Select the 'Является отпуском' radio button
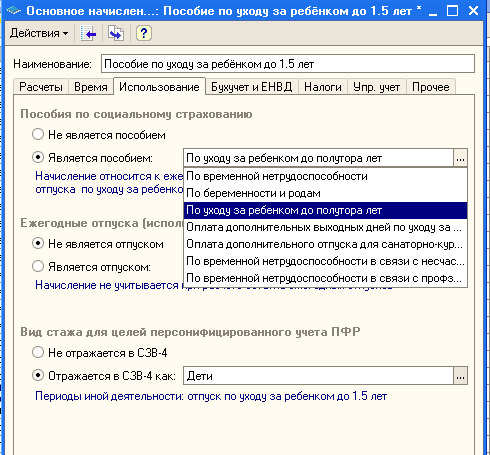The image size is (490, 455). click(x=38, y=266)
